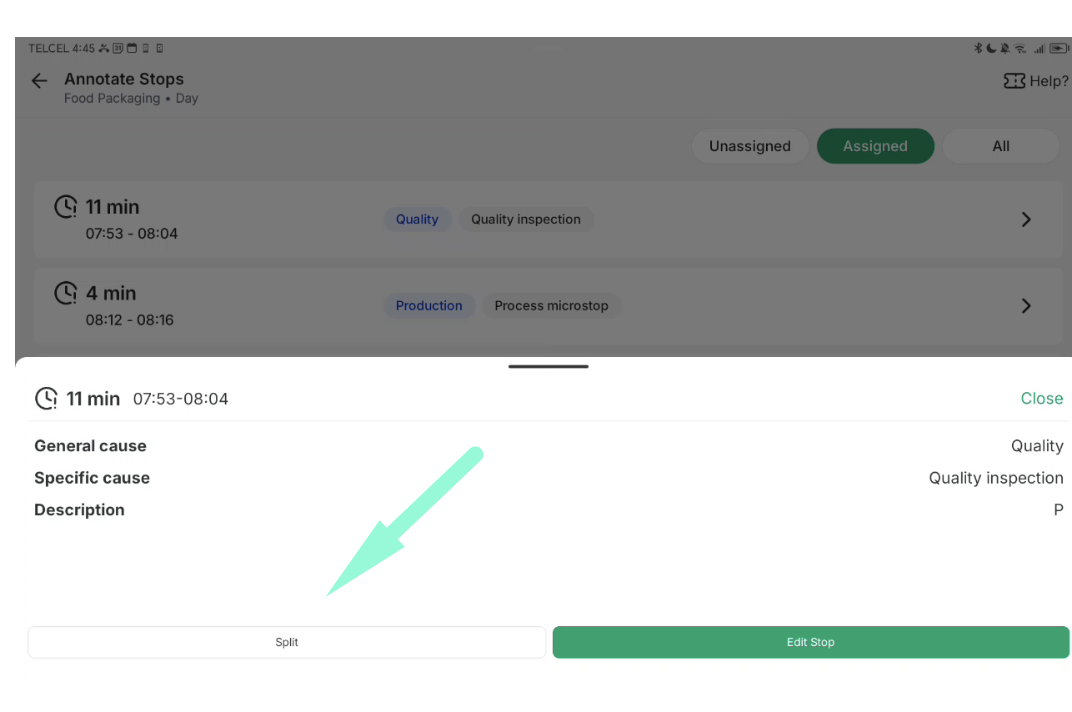
Task: Close the stop details sheet
Action: tap(1041, 398)
